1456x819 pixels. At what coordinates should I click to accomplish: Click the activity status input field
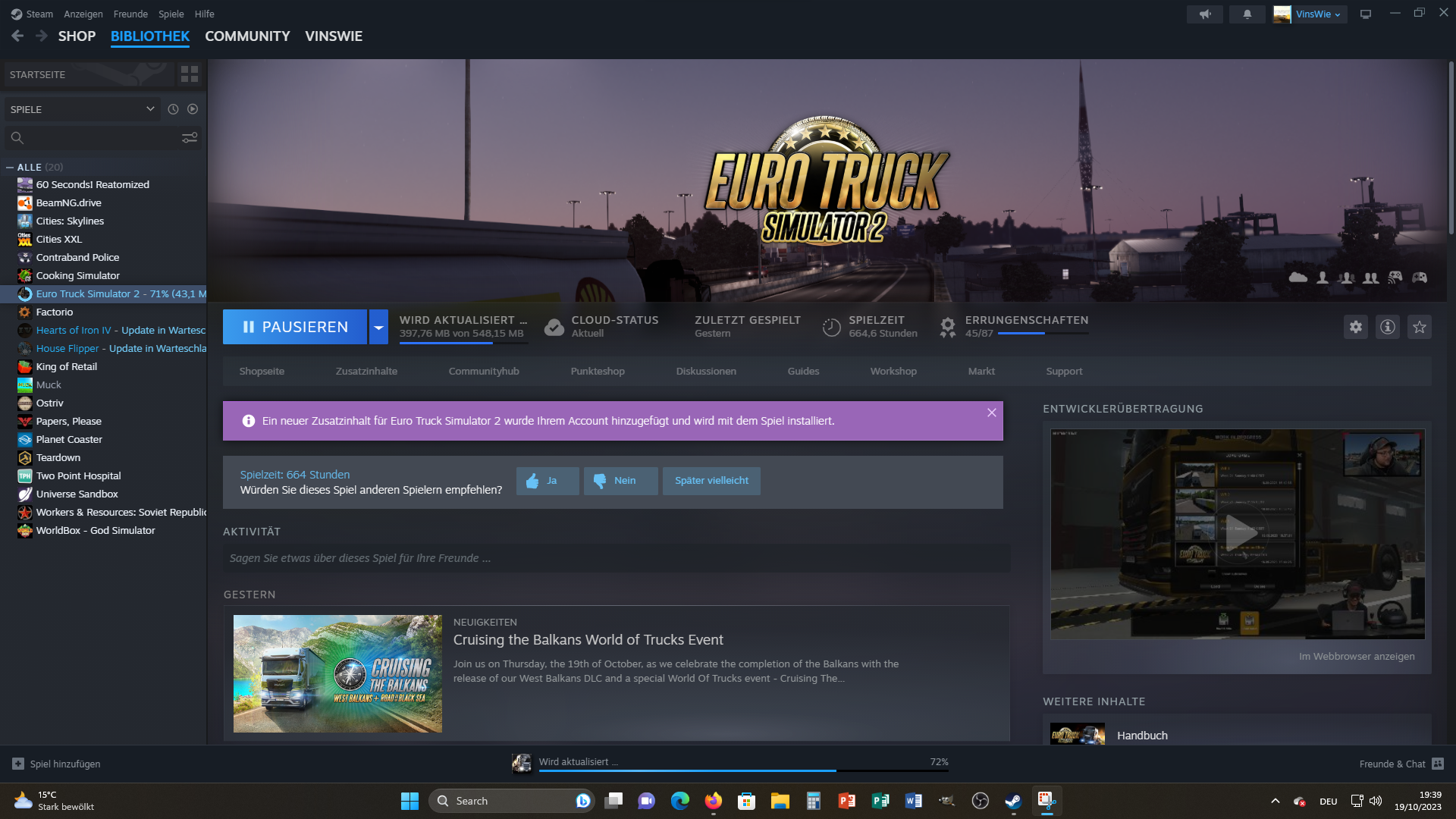[x=616, y=558]
